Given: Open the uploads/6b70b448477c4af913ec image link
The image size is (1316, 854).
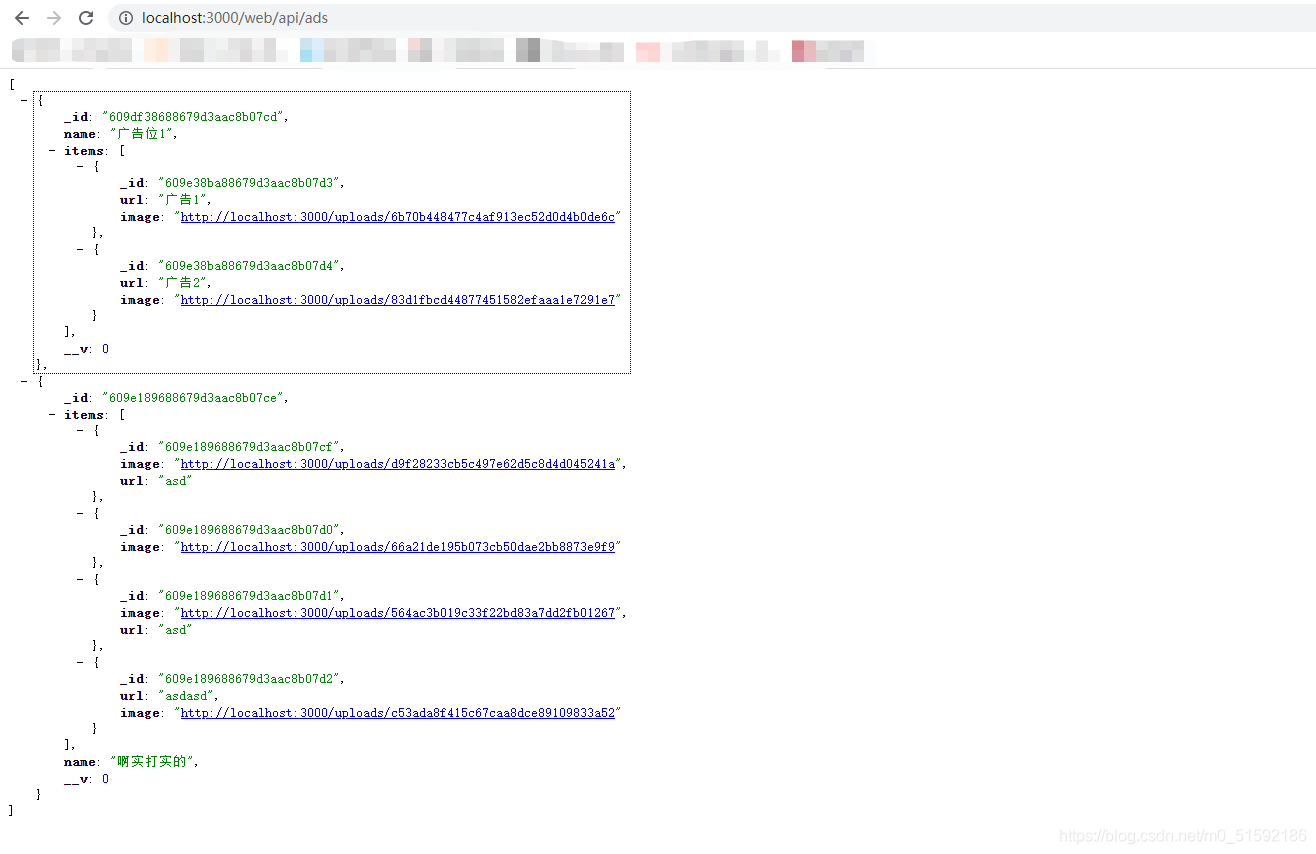Looking at the screenshot, I should pyautogui.click(x=398, y=217).
